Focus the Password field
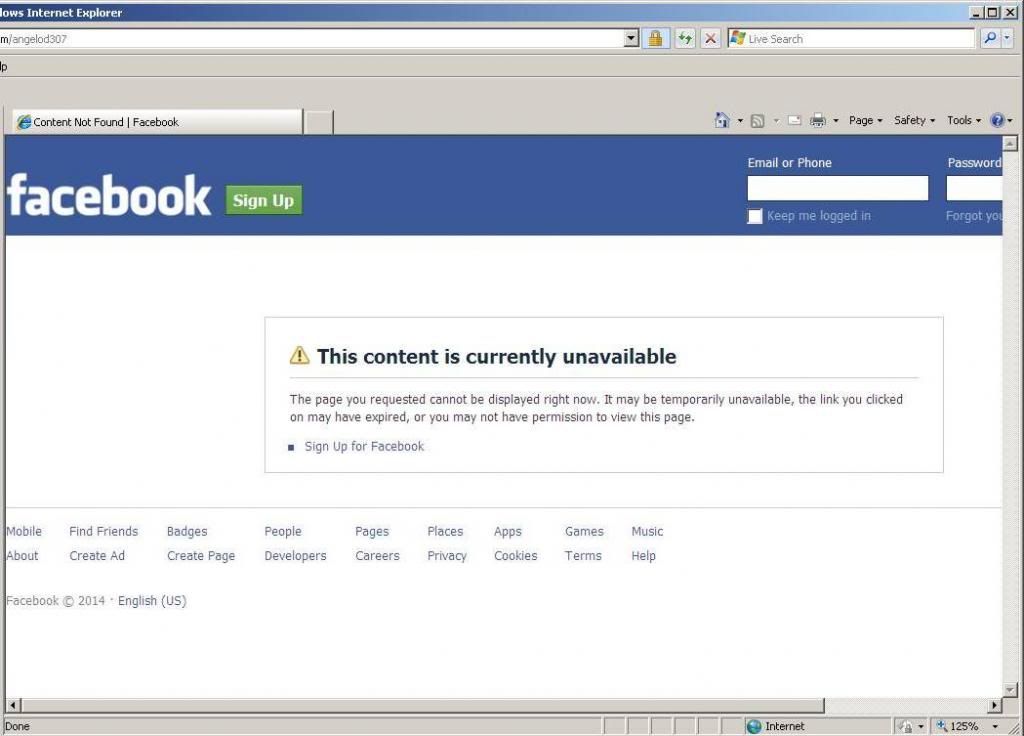 coord(974,188)
